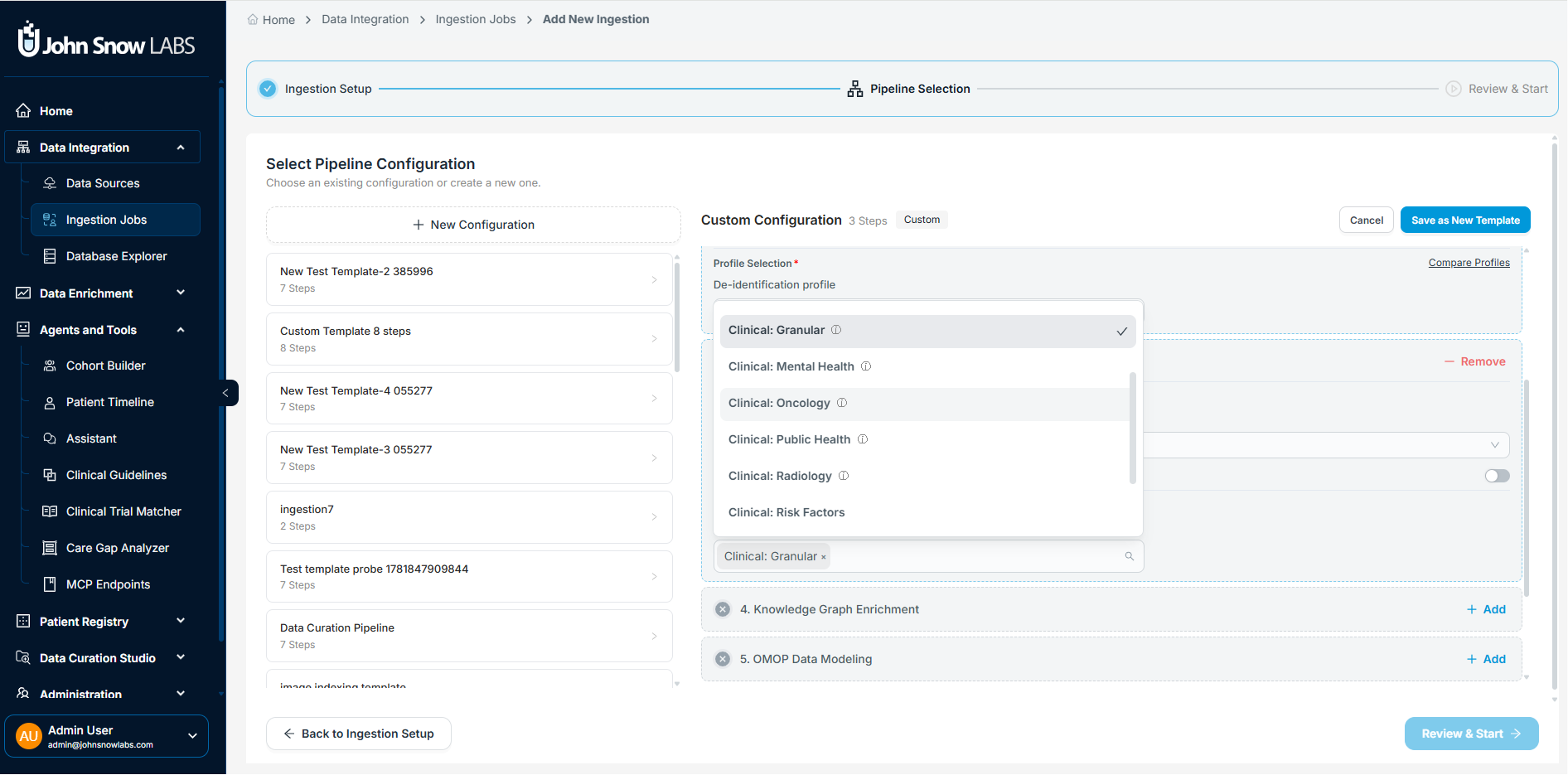The image size is (1568, 775).
Task: Click info icon next to Clinical: Public Health
Action: pyautogui.click(x=863, y=439)
